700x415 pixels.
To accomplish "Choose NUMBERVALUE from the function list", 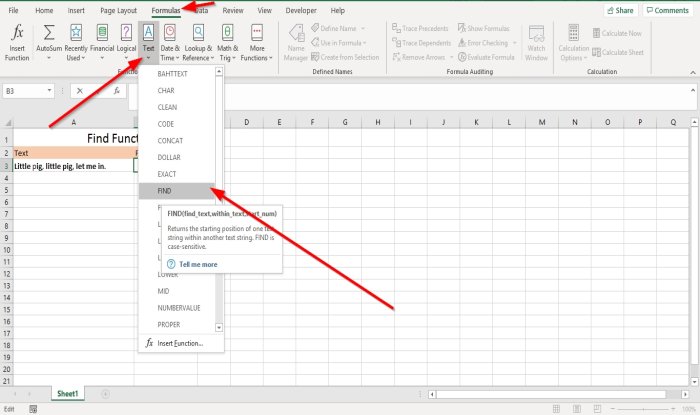I will click(x=177, y=308).
